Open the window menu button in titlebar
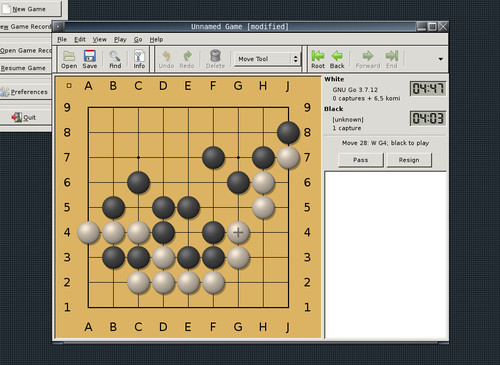Image resolution: width=500 pixels, height=365 pixels. coord(58,26)
